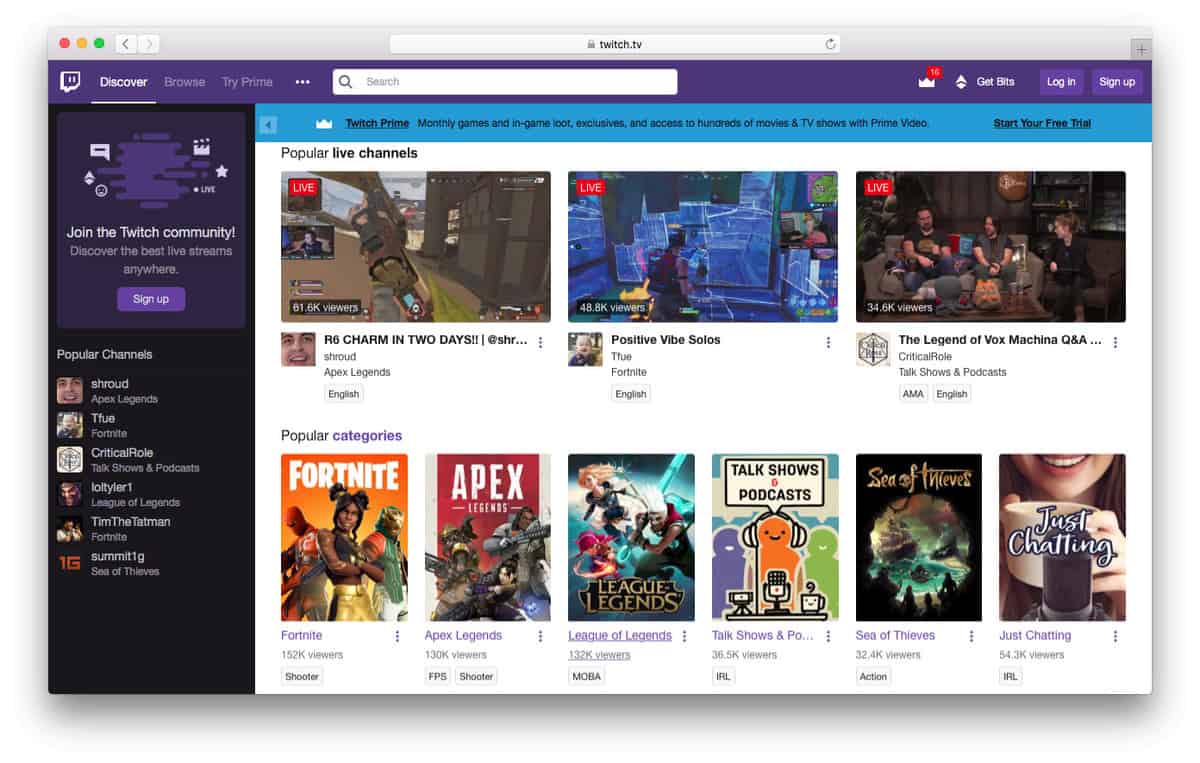Click the browser back arrow
This screenshot has height=763, width=1200.
click(x=126, y=44)
